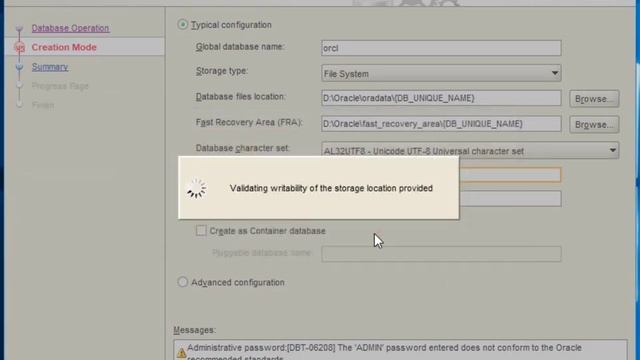Browse for Database files location
The height and width of the screenshot is (360, 640).
[594, 99]
